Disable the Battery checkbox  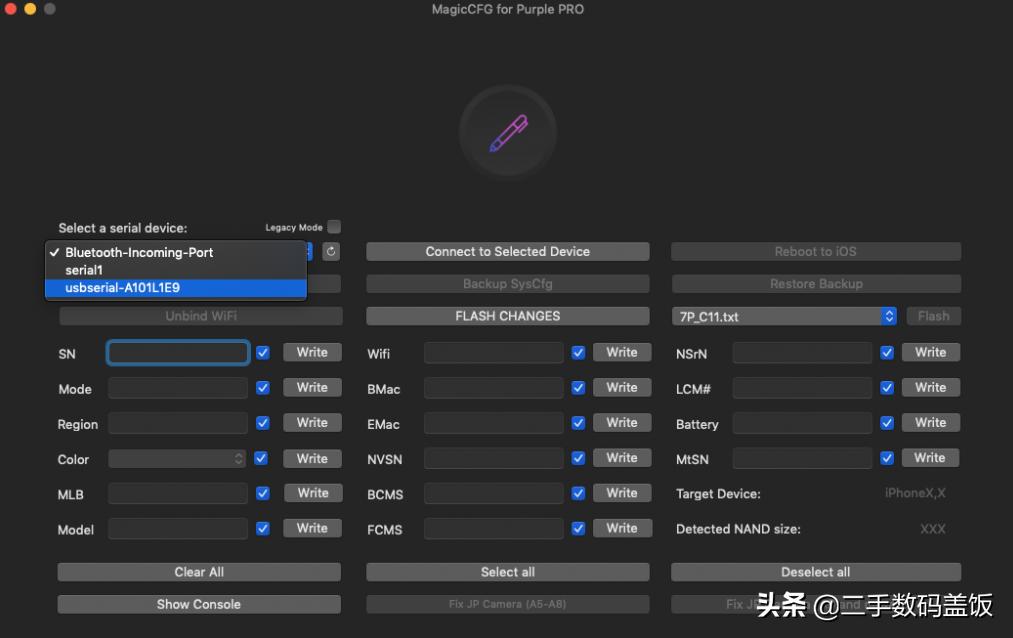pyautogui.click(x=886, y=422)
